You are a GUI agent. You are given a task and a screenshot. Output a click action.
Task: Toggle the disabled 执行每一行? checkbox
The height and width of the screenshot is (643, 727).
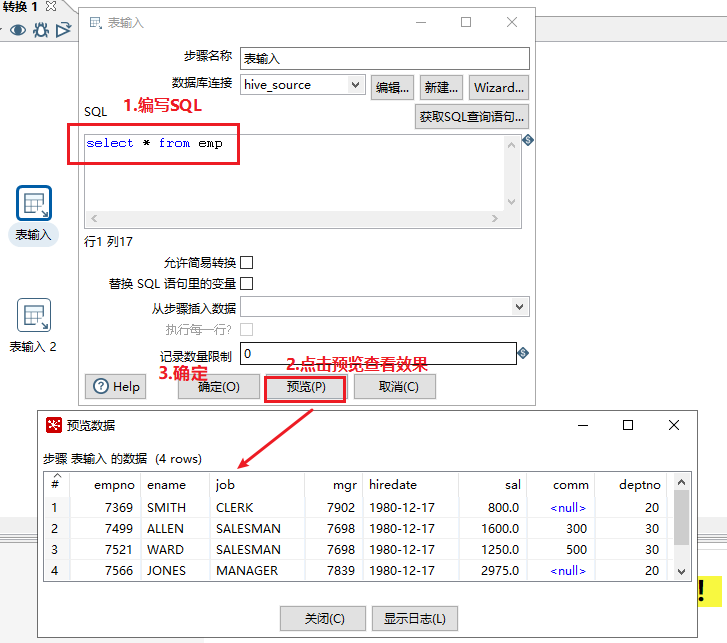tap(247, 330)
